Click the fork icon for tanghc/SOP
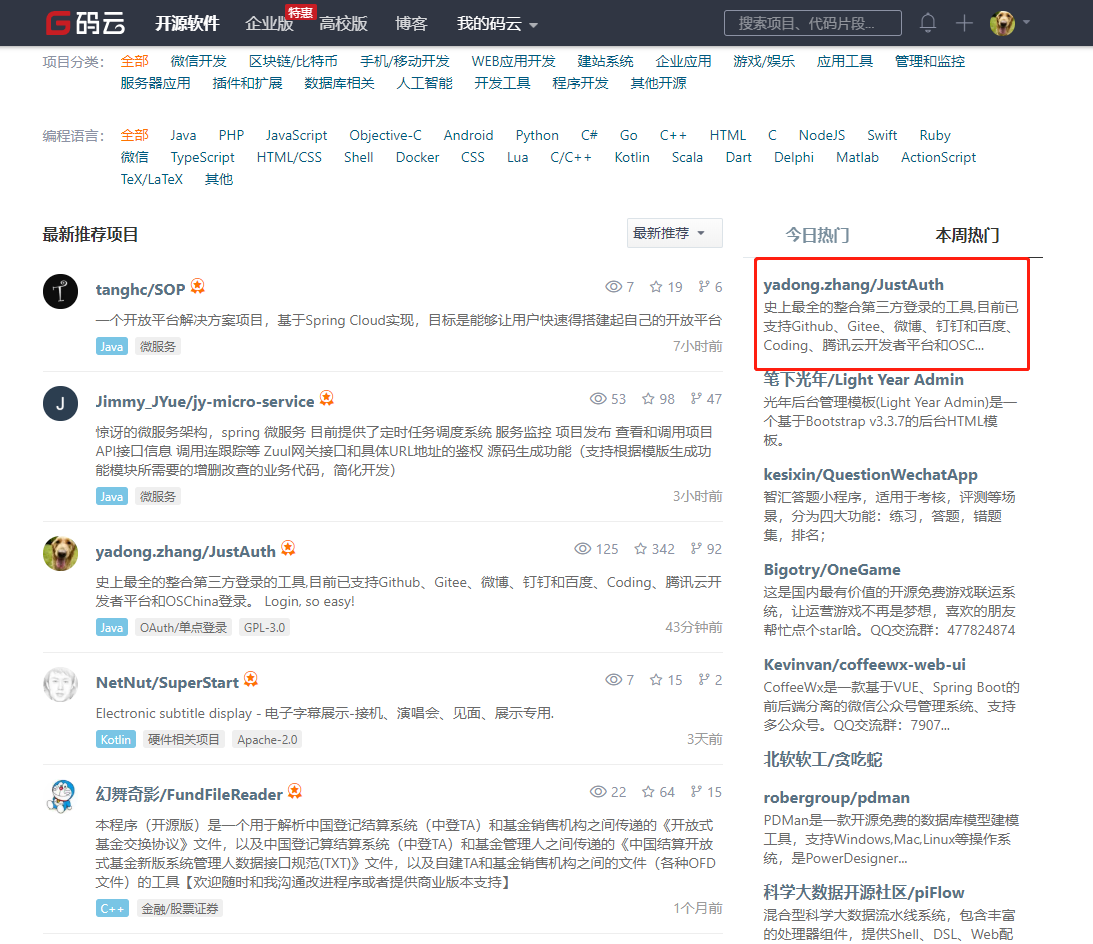Image resolution: width=1093 pixels, height=944 pixels. 704,287
